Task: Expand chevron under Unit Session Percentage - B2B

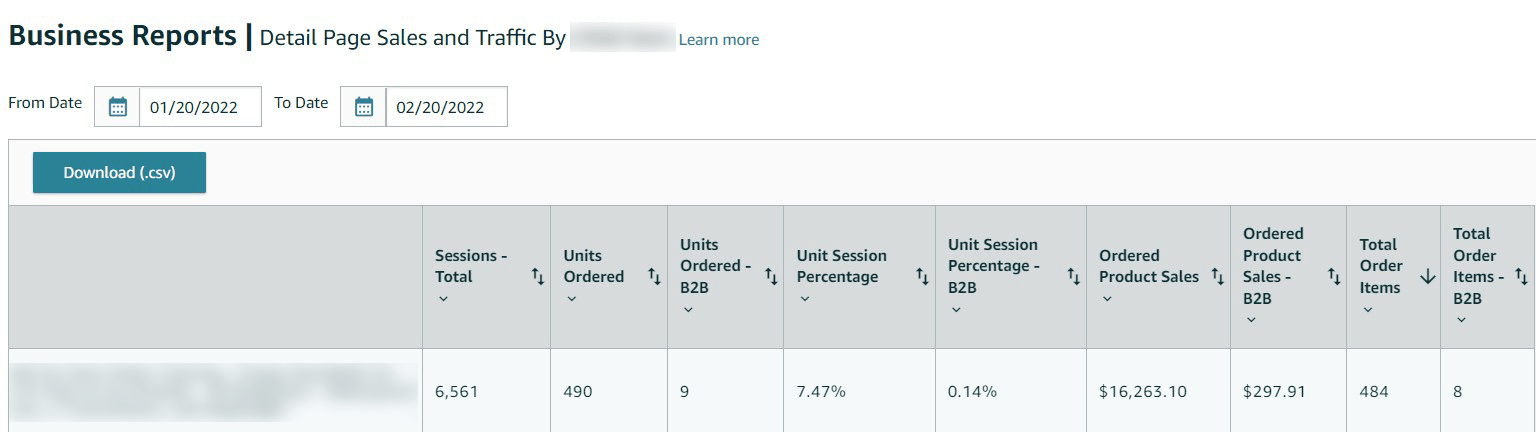Action: pos(956,310)
